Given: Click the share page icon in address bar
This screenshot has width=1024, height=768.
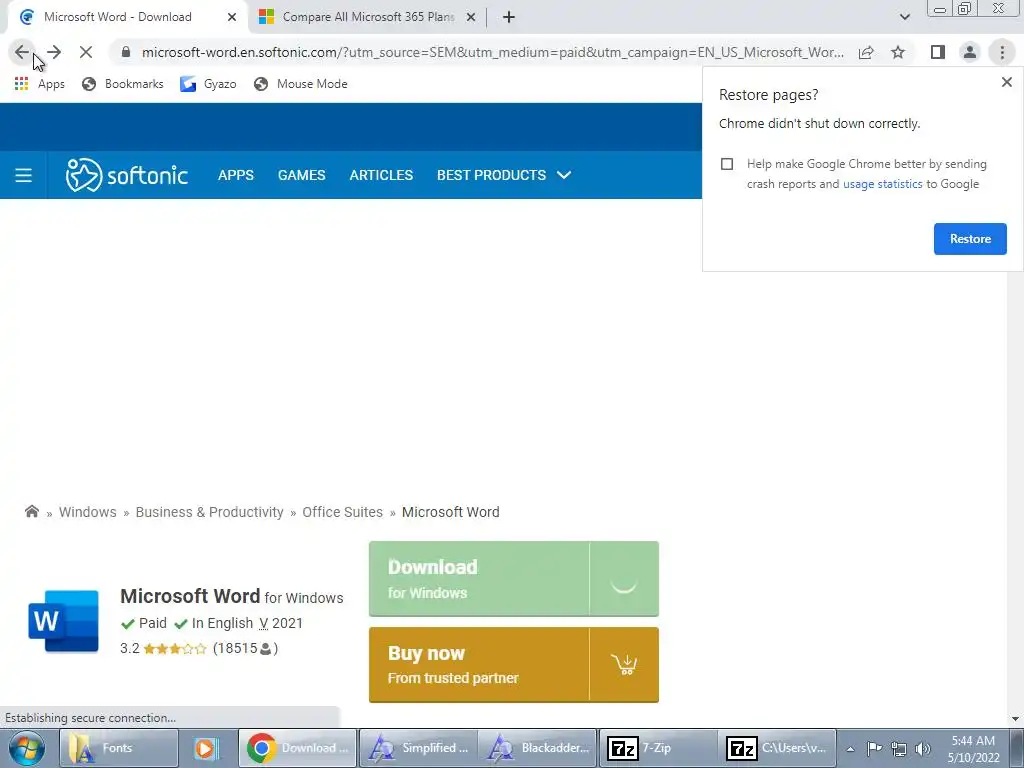Looking at the screenshot, I should coord(866,52).
